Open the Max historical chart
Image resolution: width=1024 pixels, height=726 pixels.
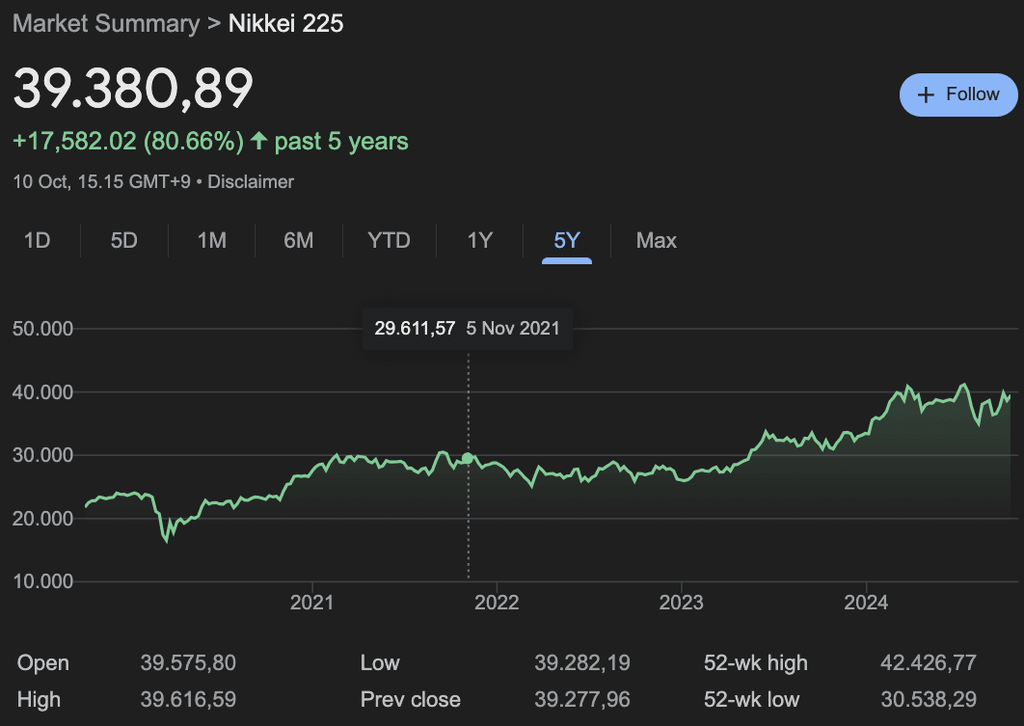[655, 240]
